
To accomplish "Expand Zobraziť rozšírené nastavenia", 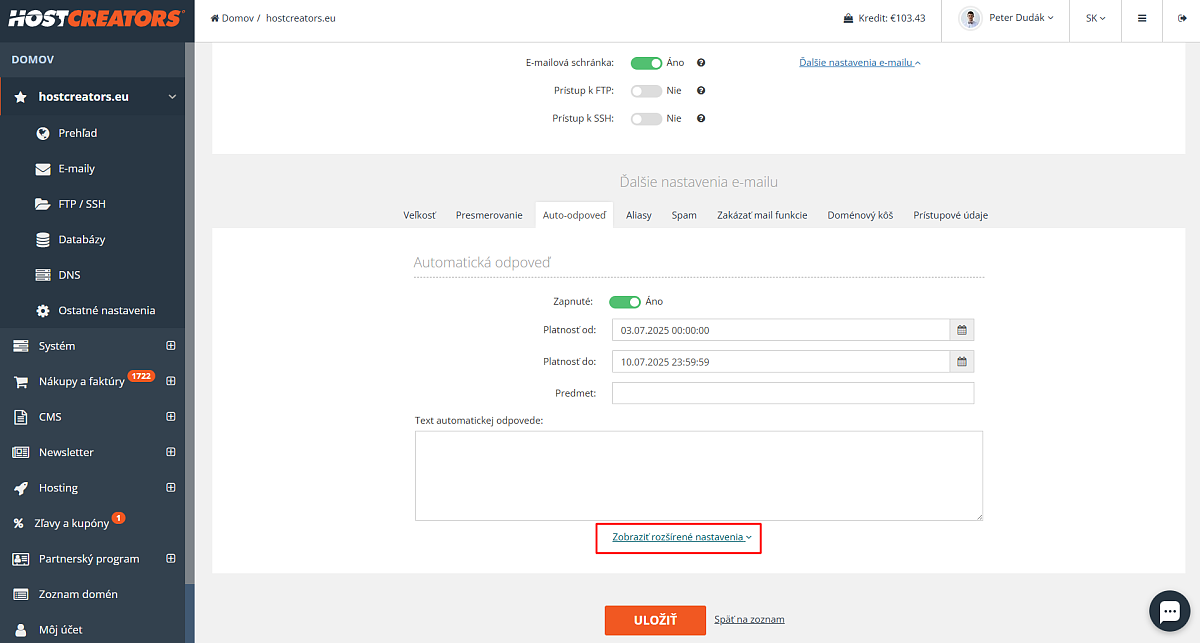I will [681, 537].
